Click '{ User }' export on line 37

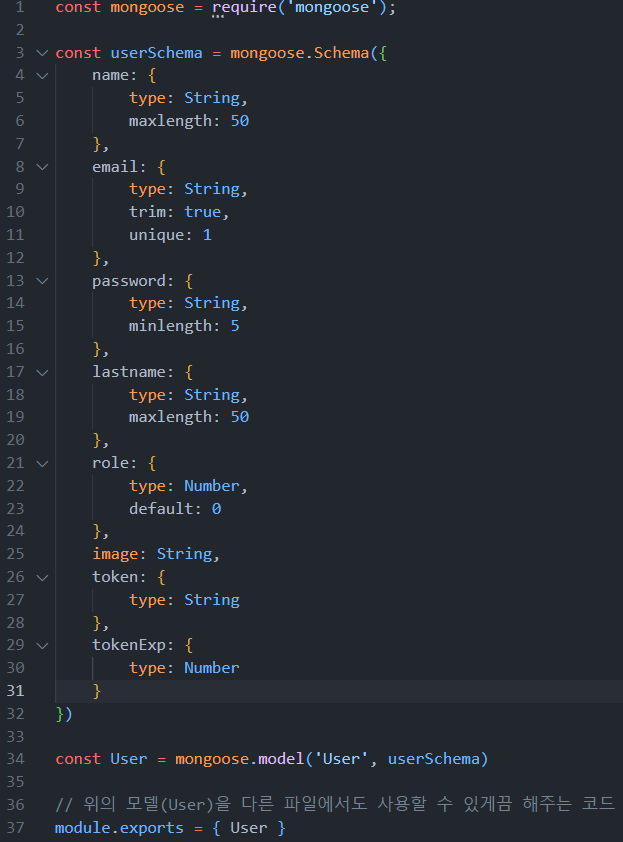coord(249,828)
